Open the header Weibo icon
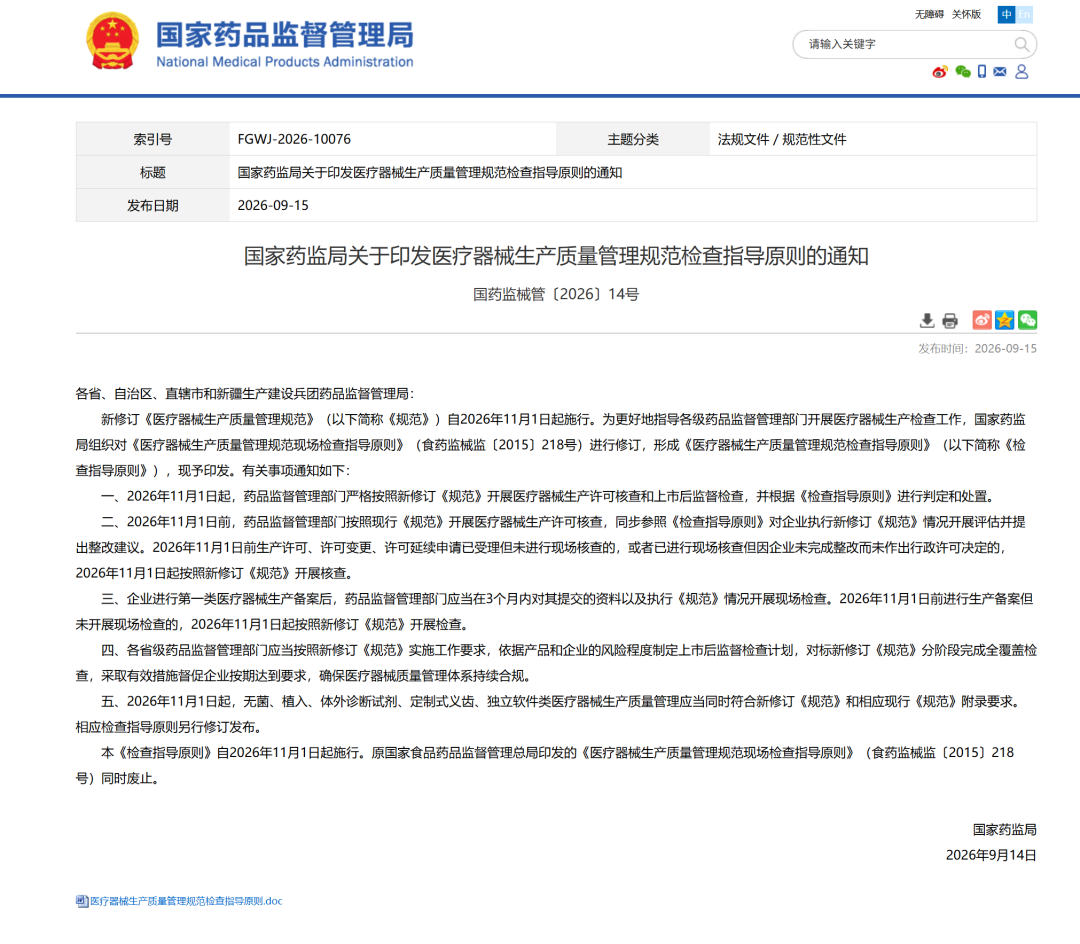Viewport: 1080px width, 944px height. tap(939, 72)
